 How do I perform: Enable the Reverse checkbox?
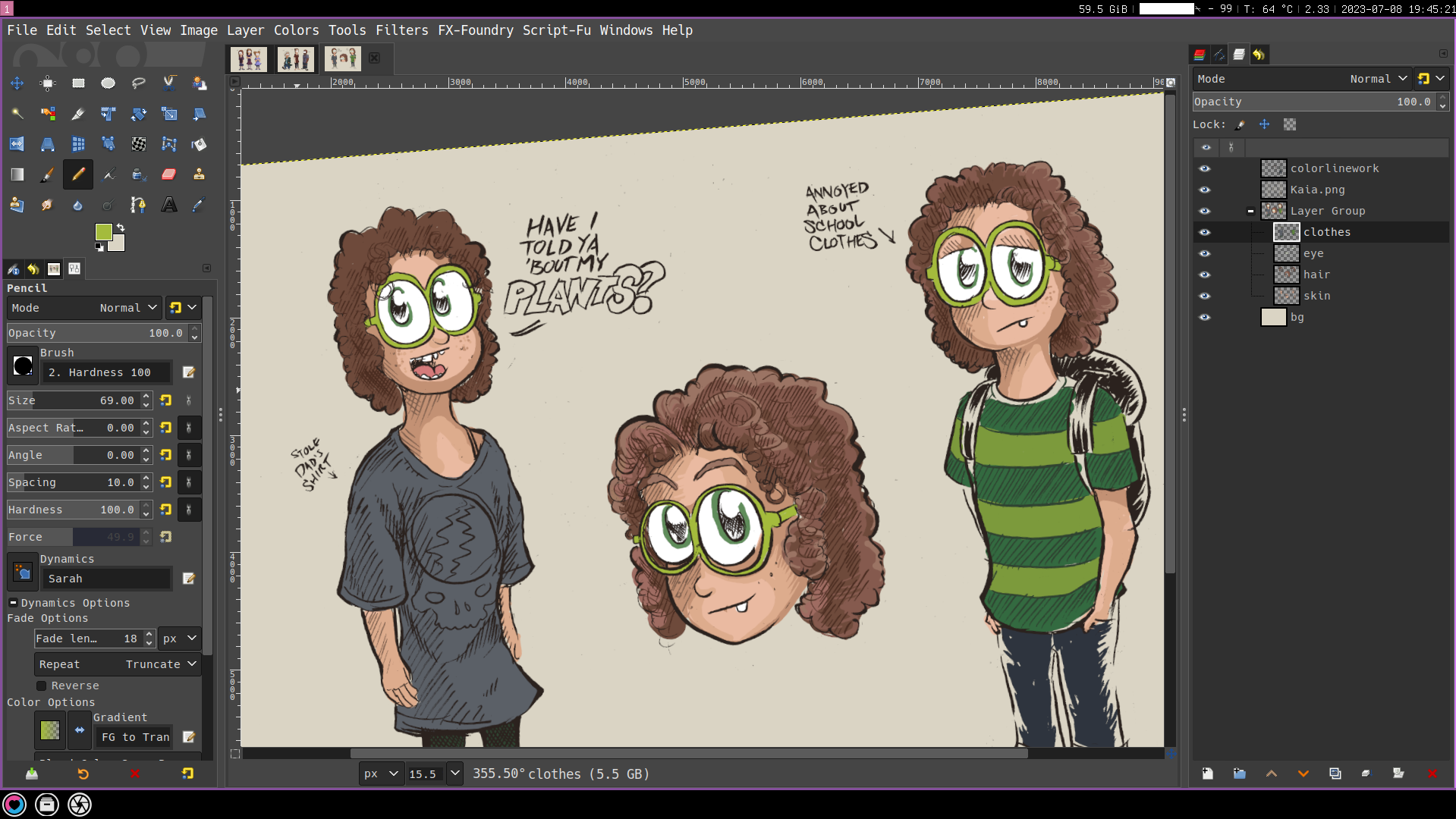point(42,686)
